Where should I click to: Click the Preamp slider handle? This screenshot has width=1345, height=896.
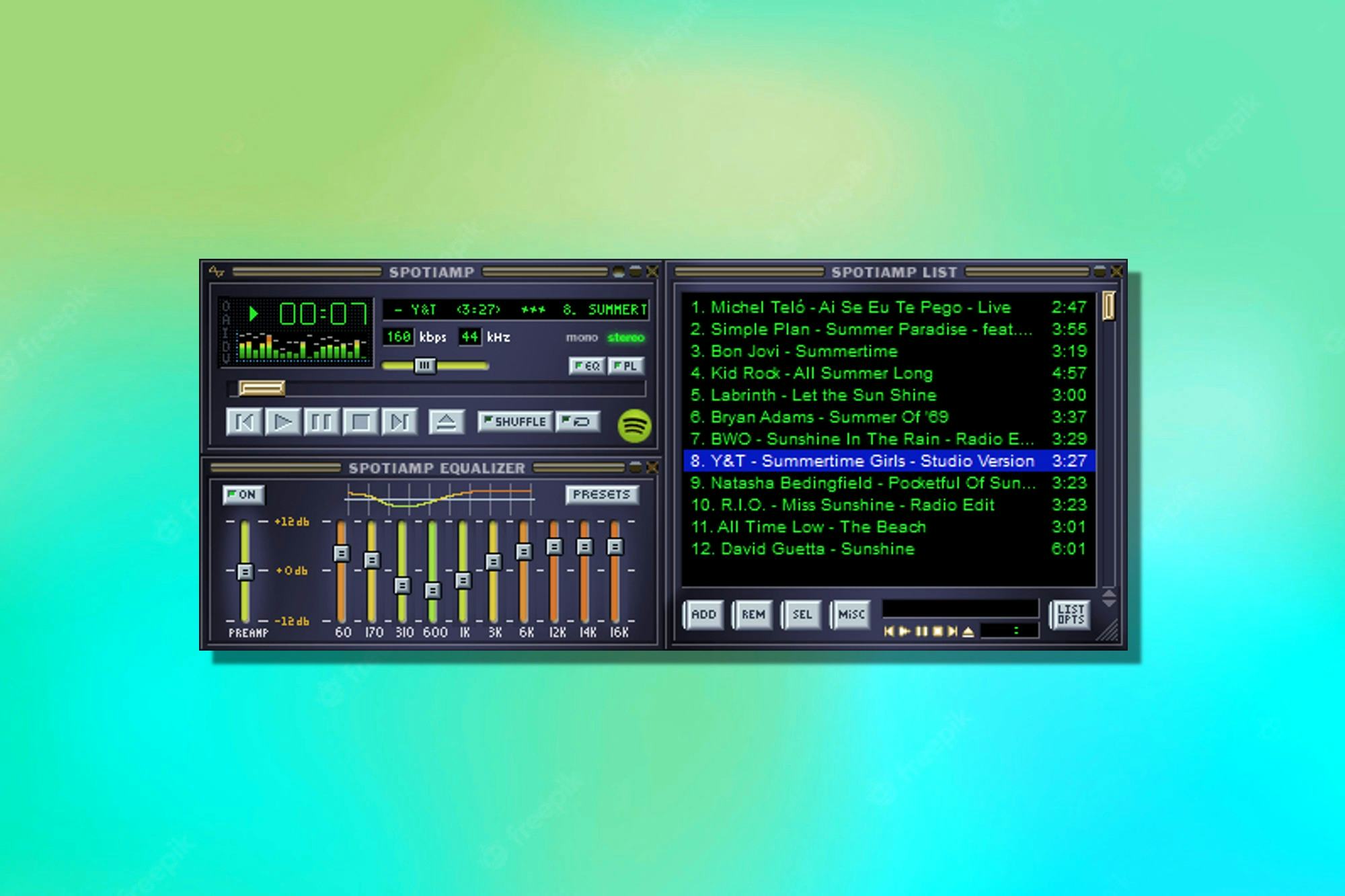tap(245, 571)
